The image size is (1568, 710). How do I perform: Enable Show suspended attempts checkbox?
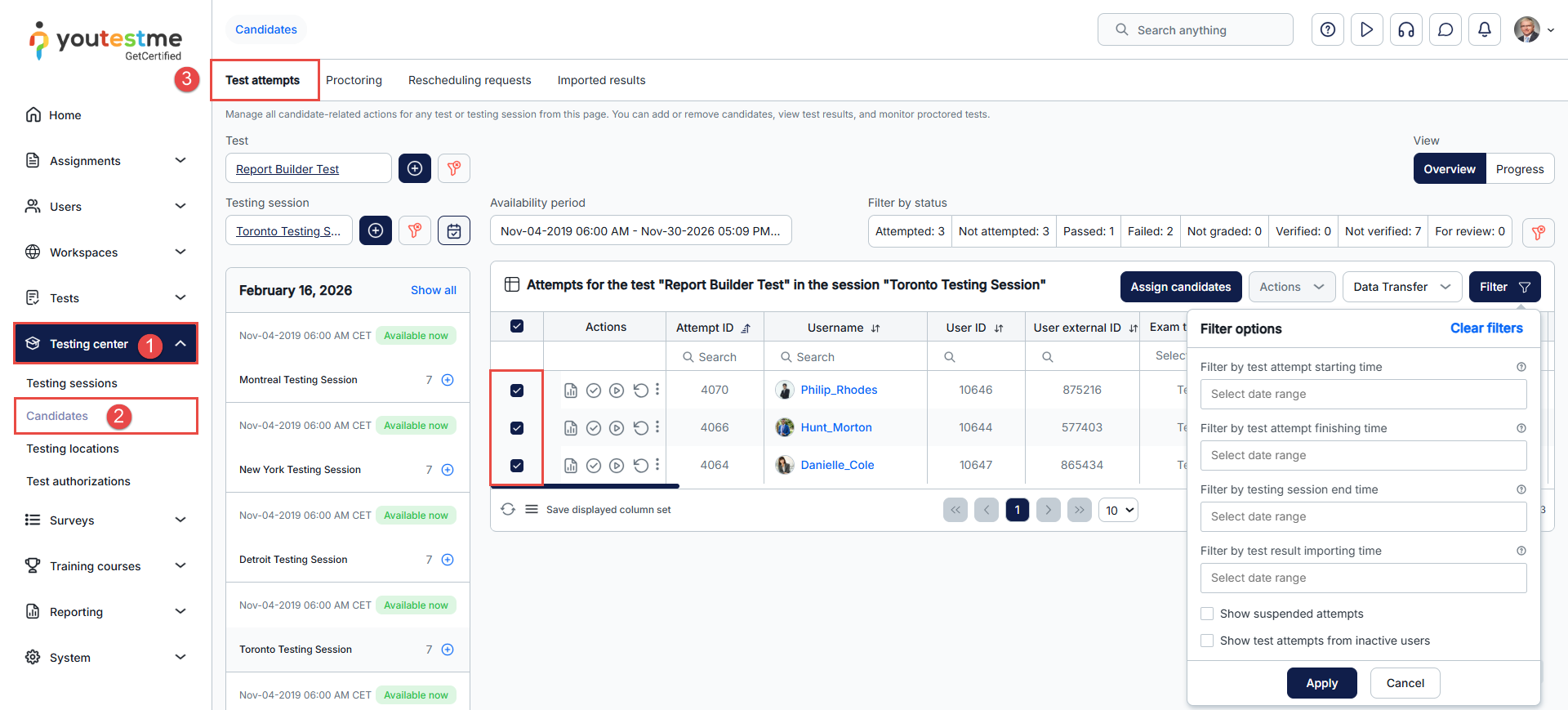[1207, 614]
